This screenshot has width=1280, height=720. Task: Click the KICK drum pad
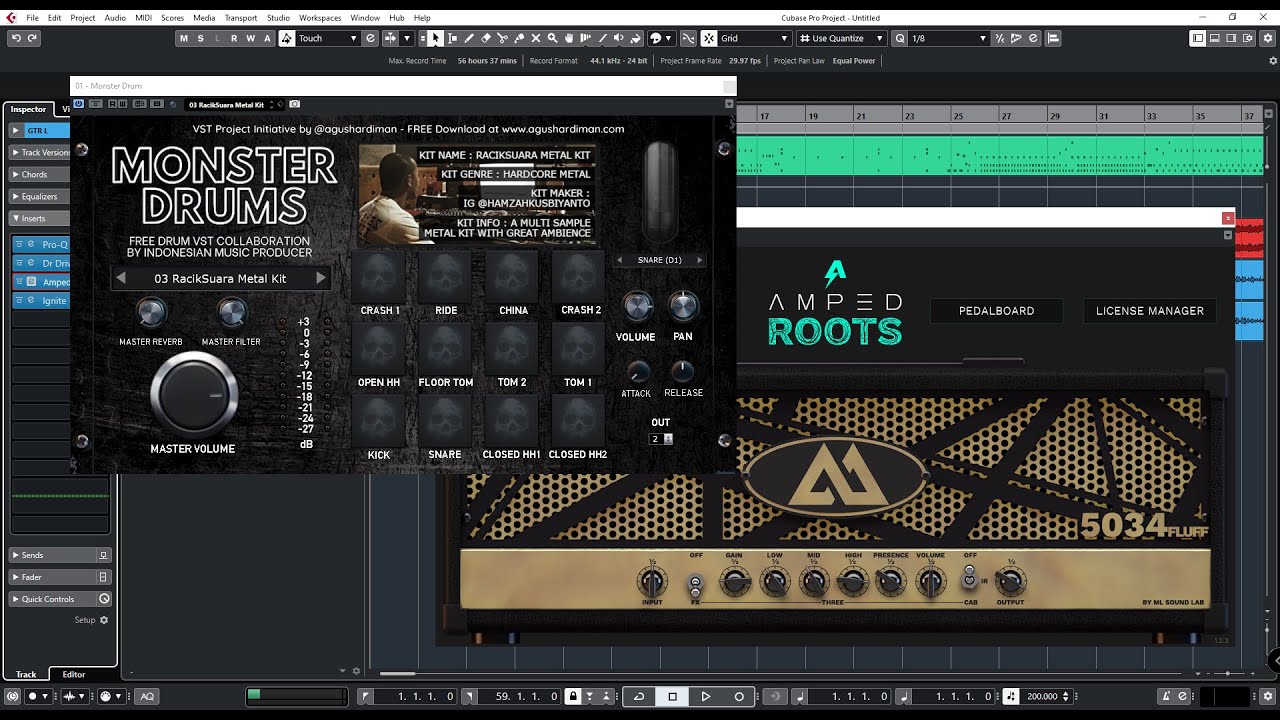378,420
